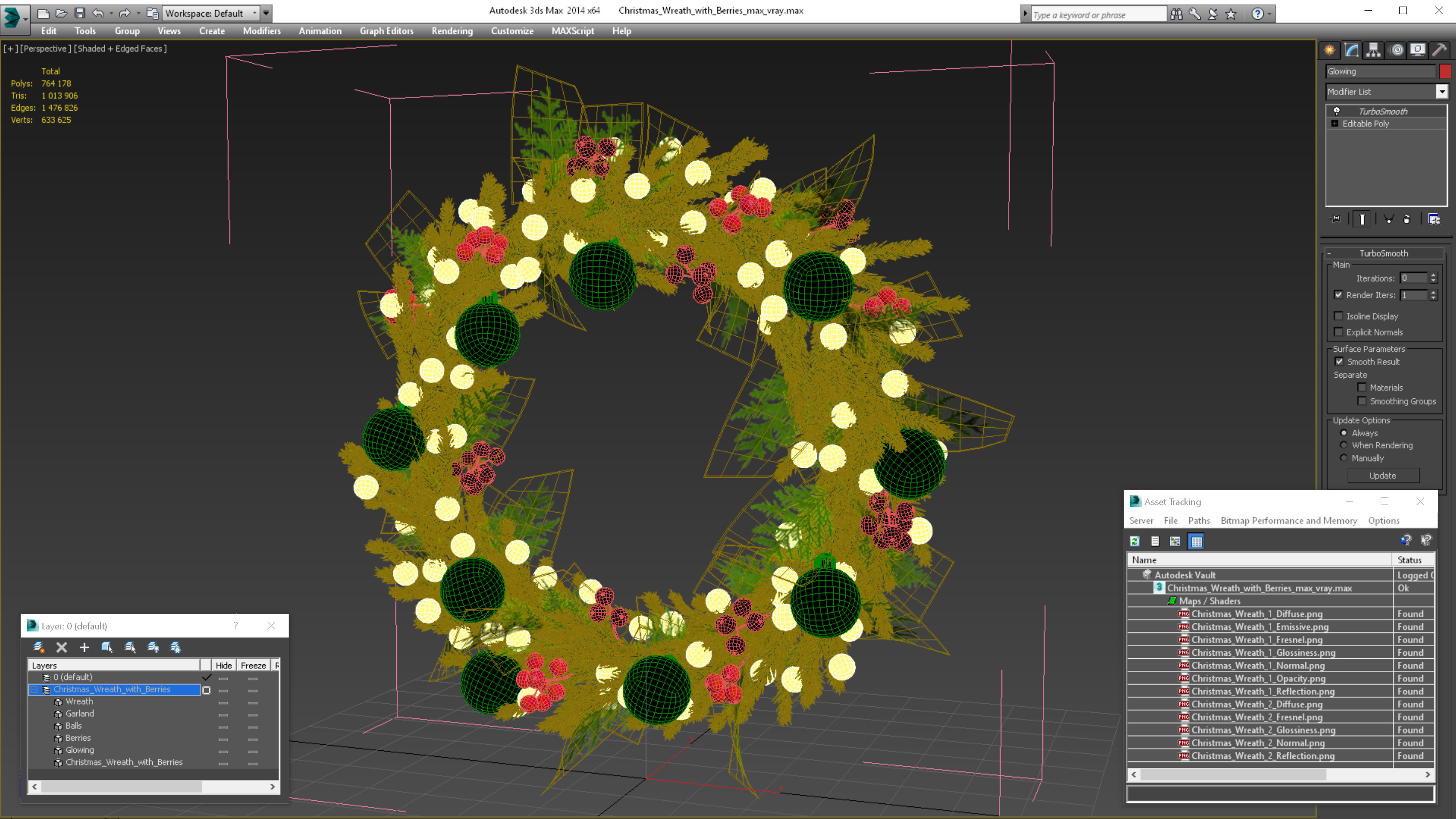Click the Status column header in Asset Tracking
The height and width of the screenshot is (819, 1456).
pos(1413,560)
